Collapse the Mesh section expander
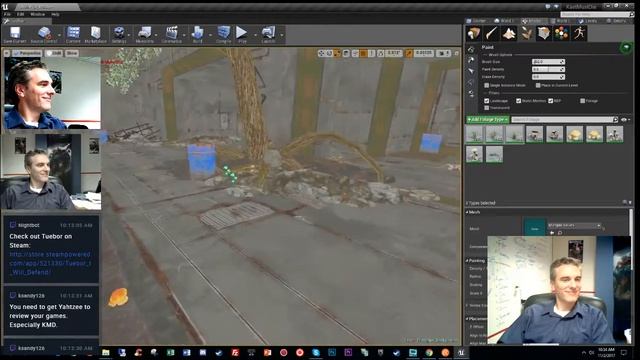Screen dimensions: 640x360 coord(467,212)
